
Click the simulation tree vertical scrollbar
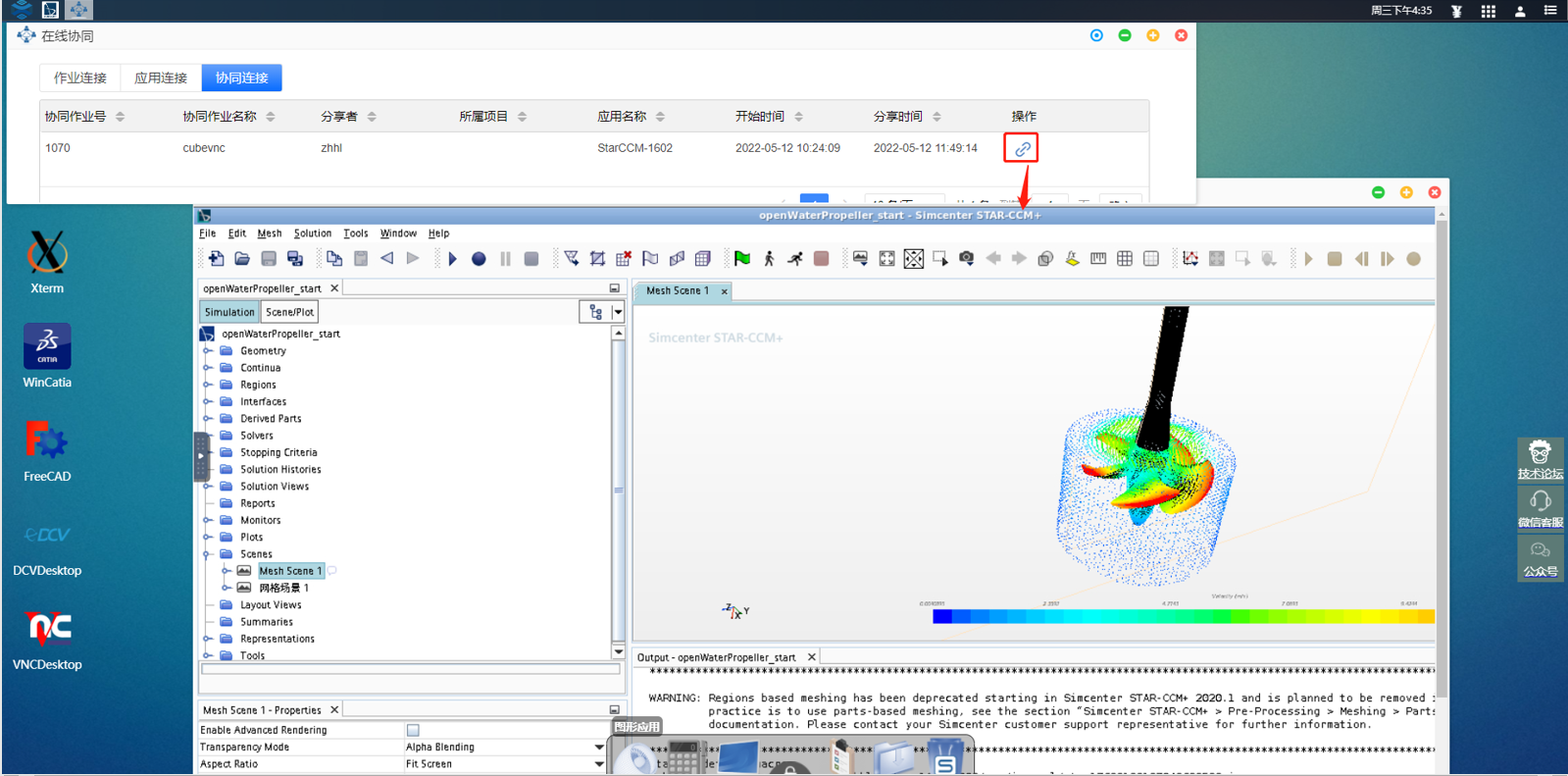(619, 492)
